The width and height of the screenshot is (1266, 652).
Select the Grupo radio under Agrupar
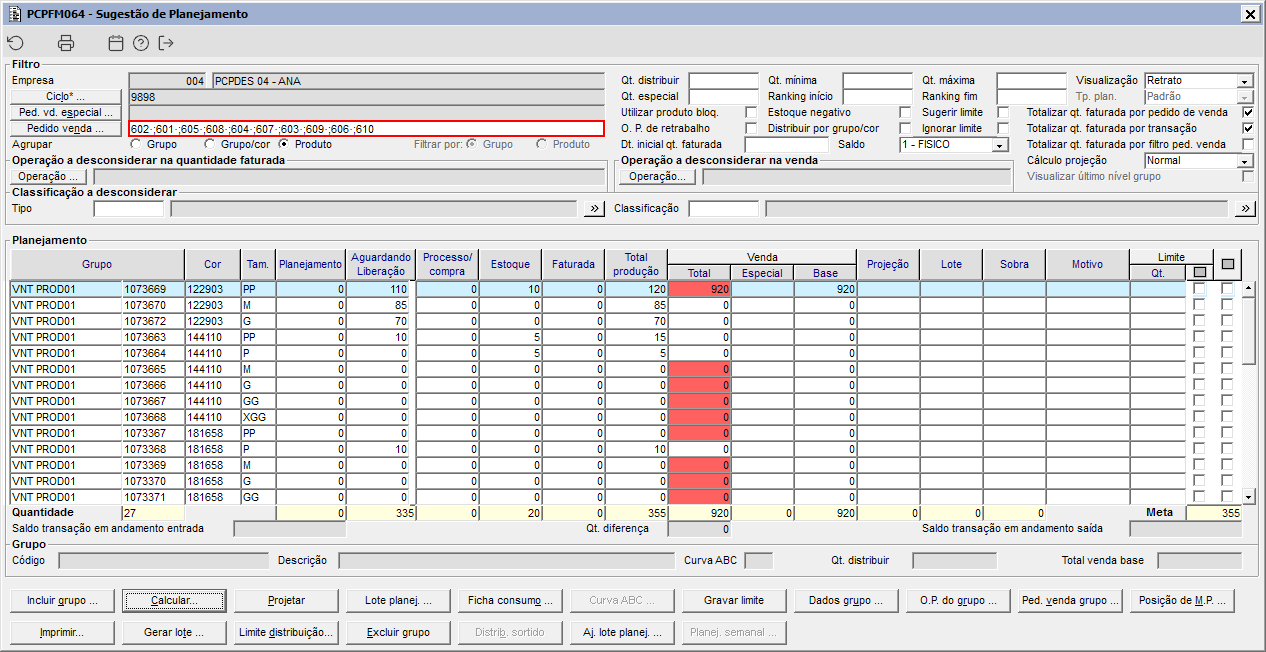coord(136,145)
